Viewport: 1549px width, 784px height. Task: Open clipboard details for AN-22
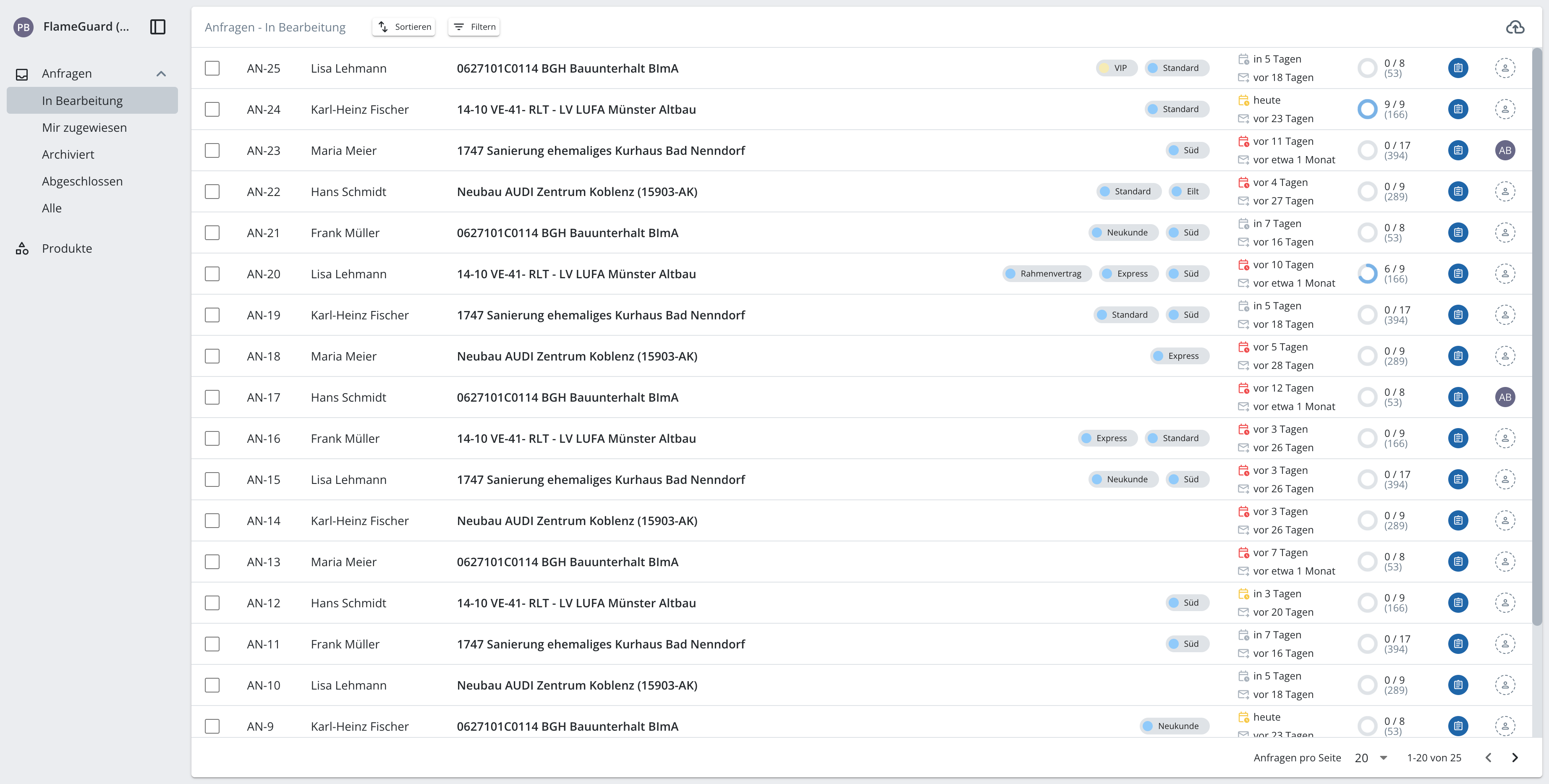[x=1457, y=192]
